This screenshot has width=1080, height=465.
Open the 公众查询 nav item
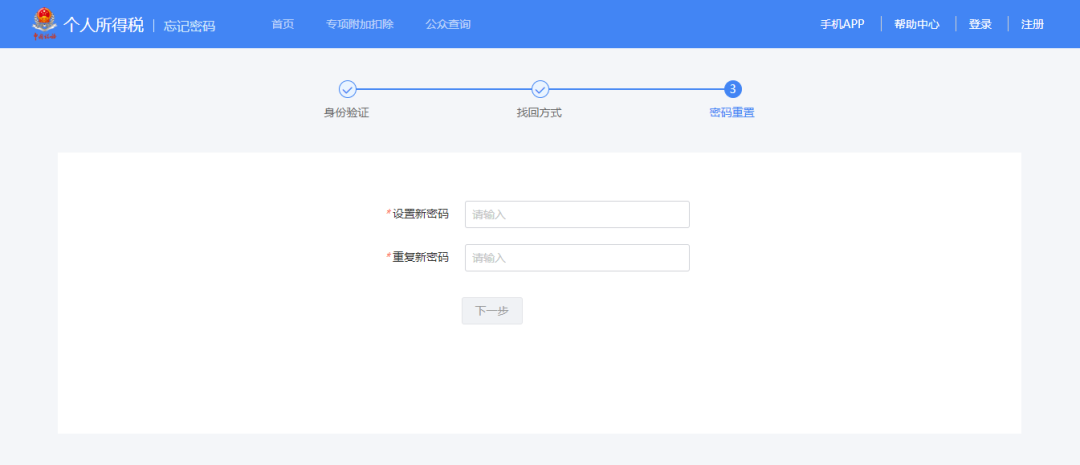point(447,24)
